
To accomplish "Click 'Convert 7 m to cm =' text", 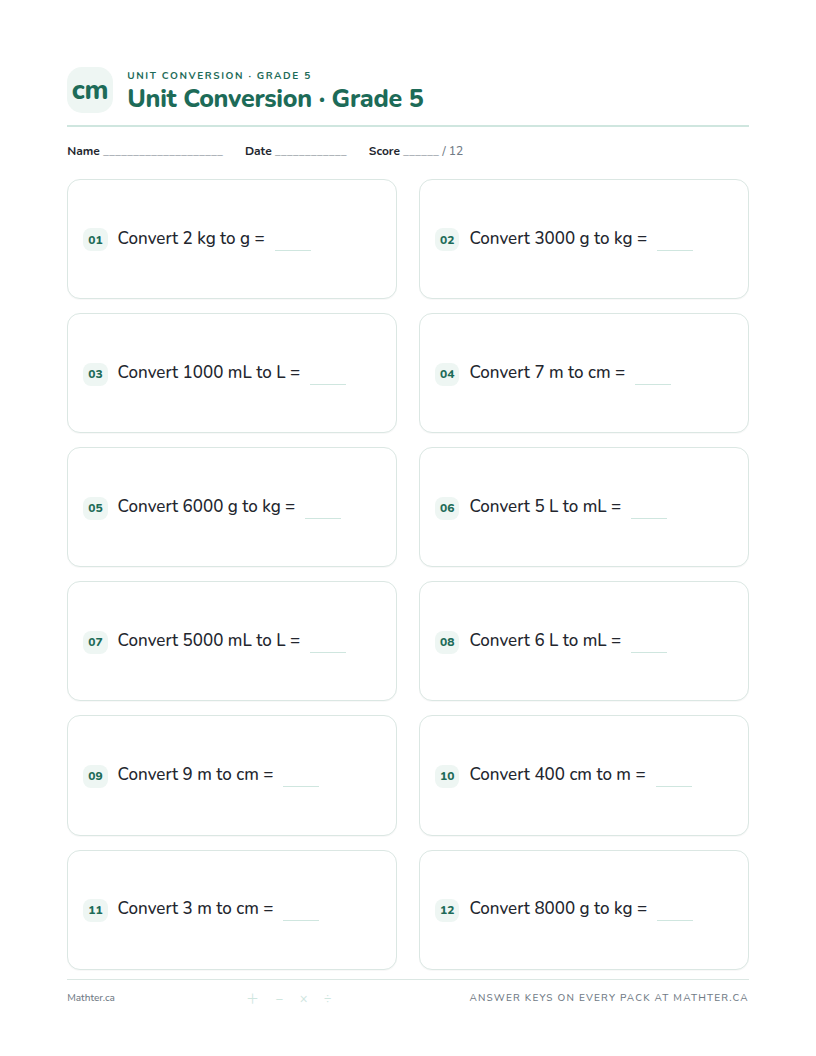I will [x=547, y=372].
